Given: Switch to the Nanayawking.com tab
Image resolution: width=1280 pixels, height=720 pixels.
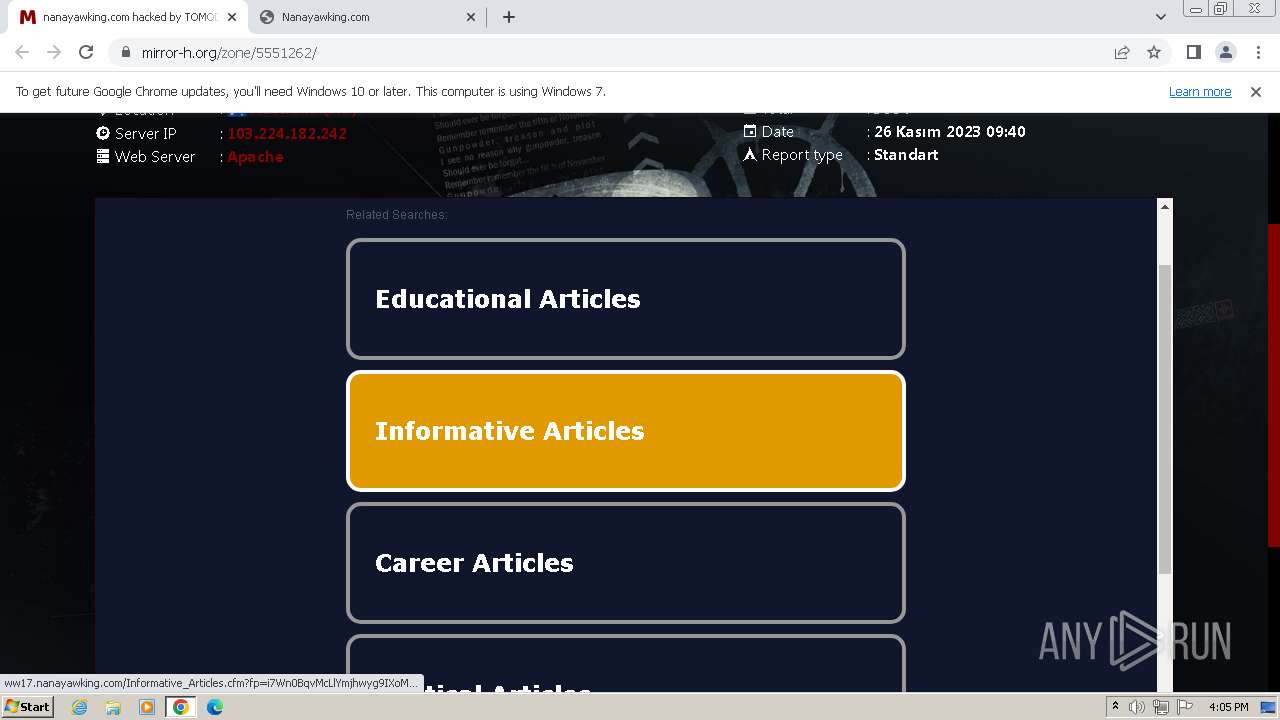Looking at the screenshot, I should (366, 17).
